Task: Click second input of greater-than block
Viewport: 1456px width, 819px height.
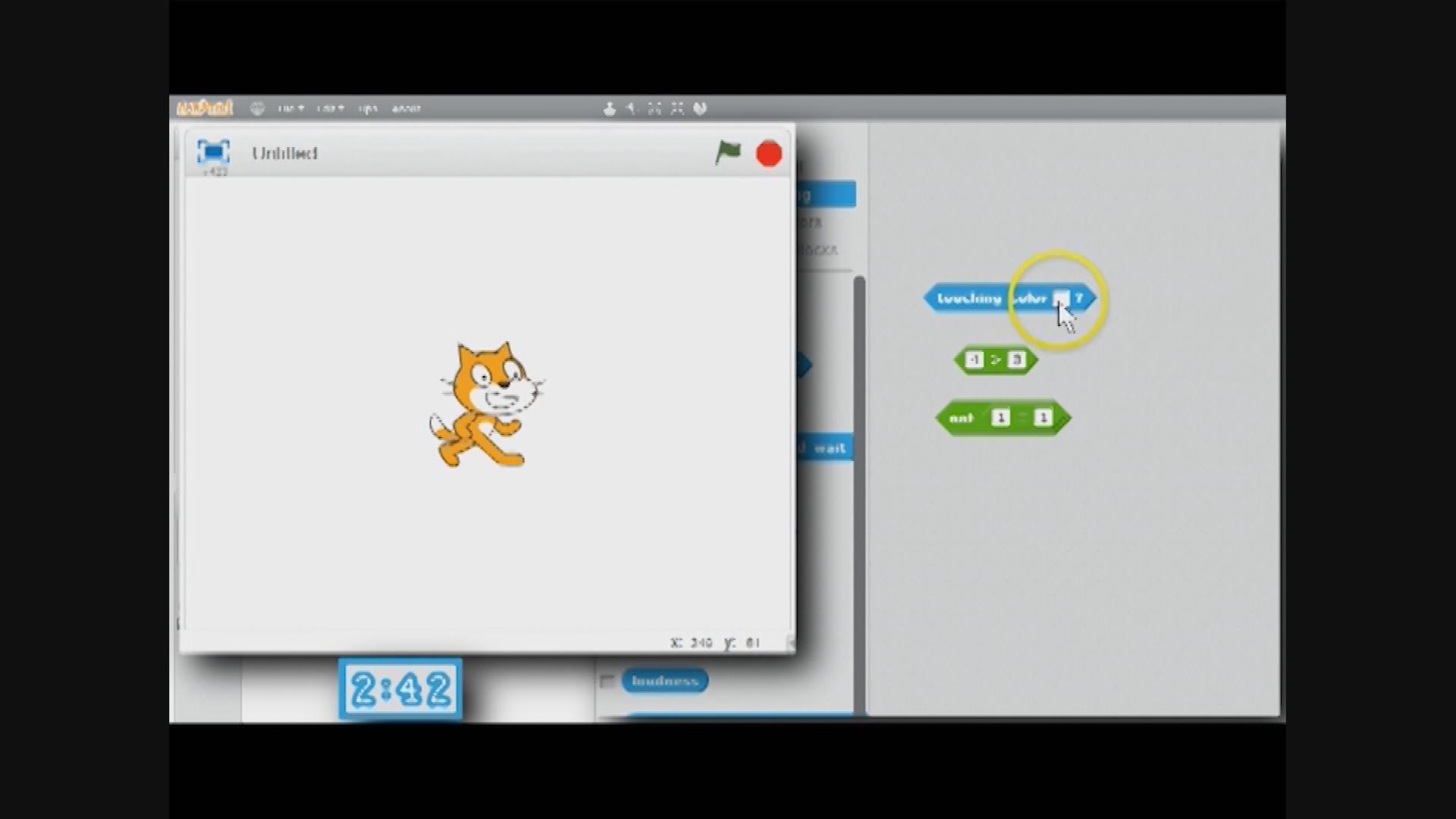Action: point(1017,360)
